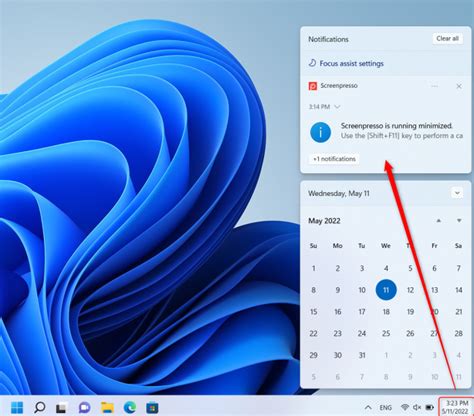Viewport: 474px width, 416px height.
Task: Select May 4 in the calendar
Action: [386, 268]
